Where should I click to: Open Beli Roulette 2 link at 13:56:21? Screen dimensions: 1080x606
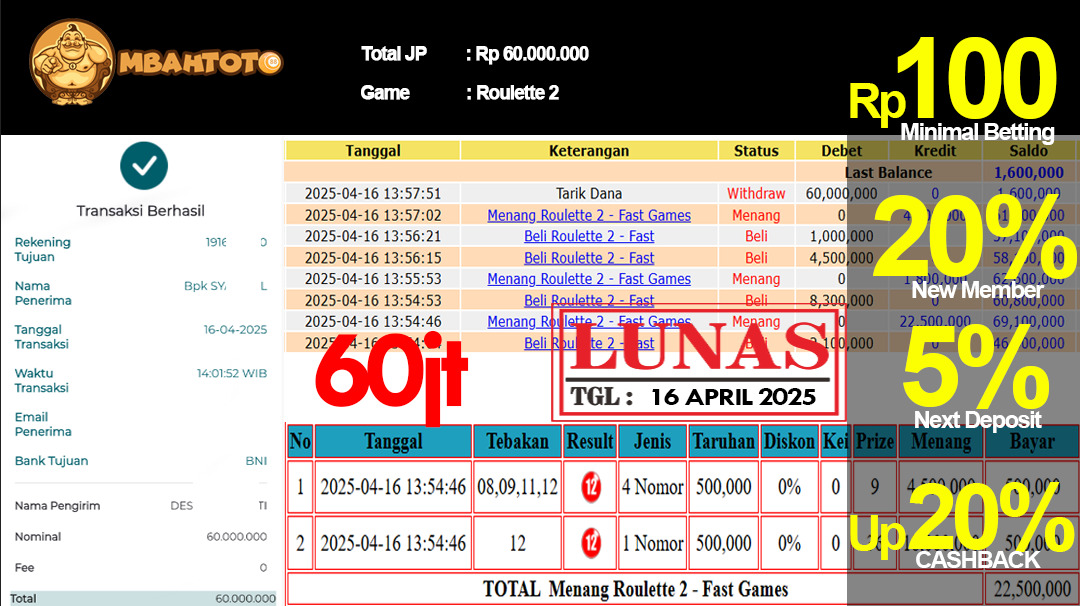pyautogui.click(x=589, y=236)
